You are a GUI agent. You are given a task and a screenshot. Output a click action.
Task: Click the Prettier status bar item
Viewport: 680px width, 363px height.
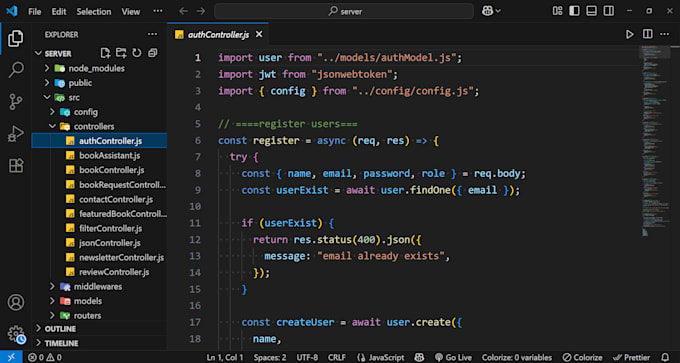point(632,357)
